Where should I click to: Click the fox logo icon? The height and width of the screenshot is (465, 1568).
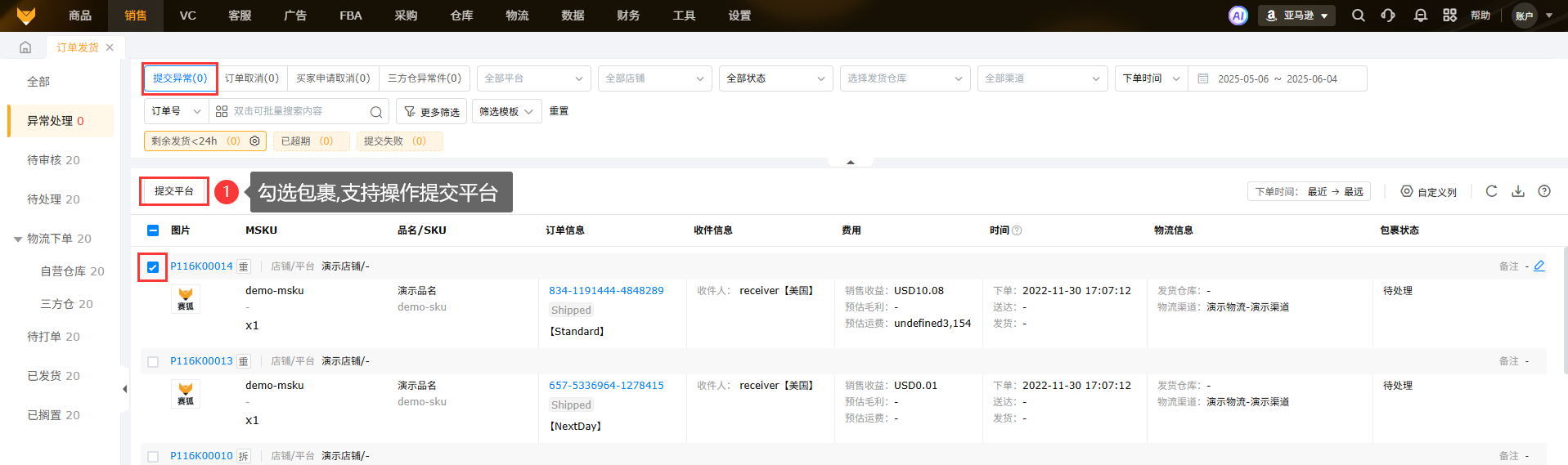[x=26, y=16]
